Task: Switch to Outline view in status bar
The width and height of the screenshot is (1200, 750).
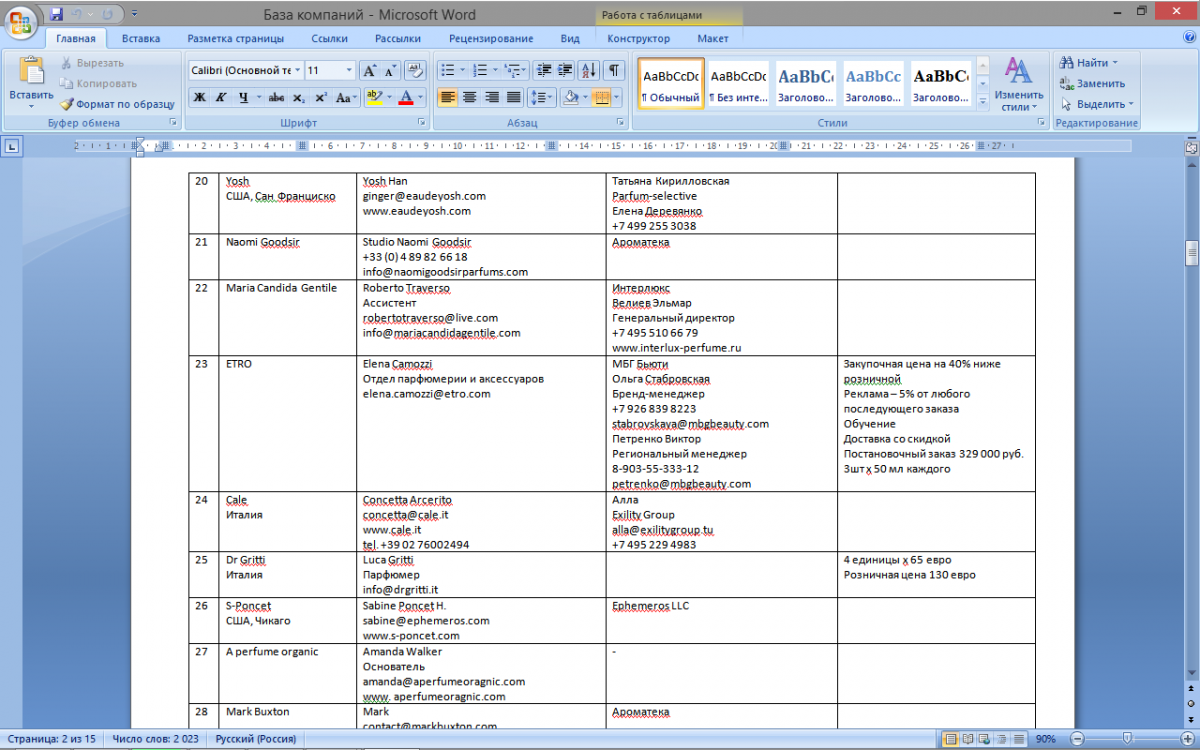Action: coord(1000,739)
